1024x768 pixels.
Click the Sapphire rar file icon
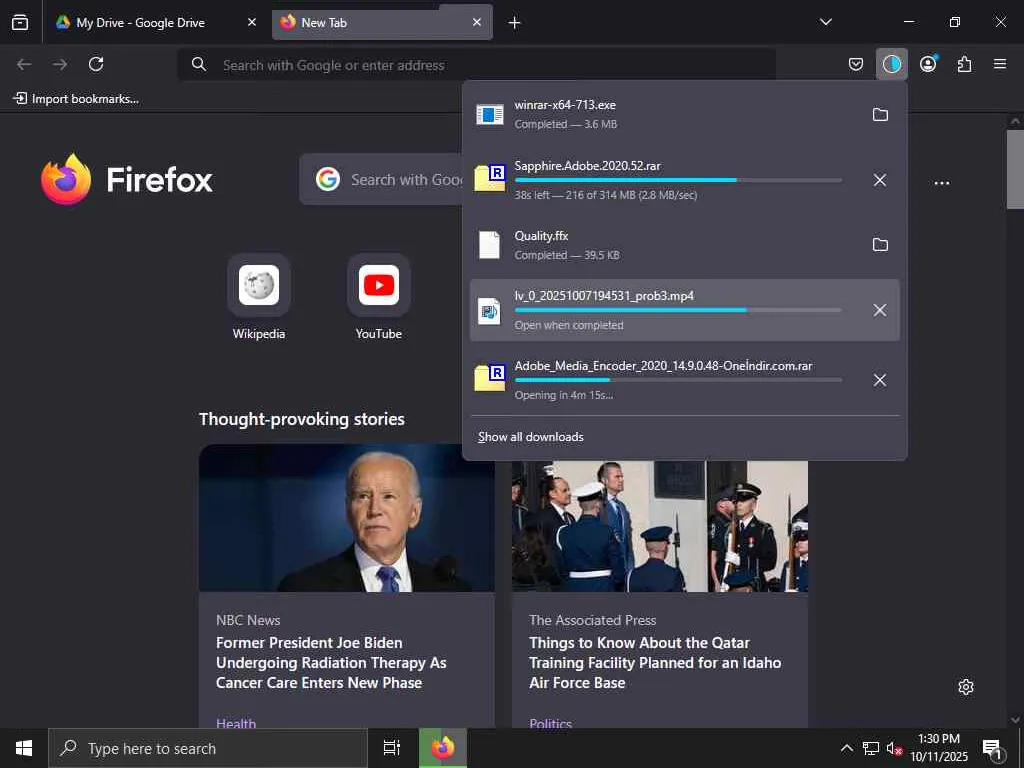489,178
